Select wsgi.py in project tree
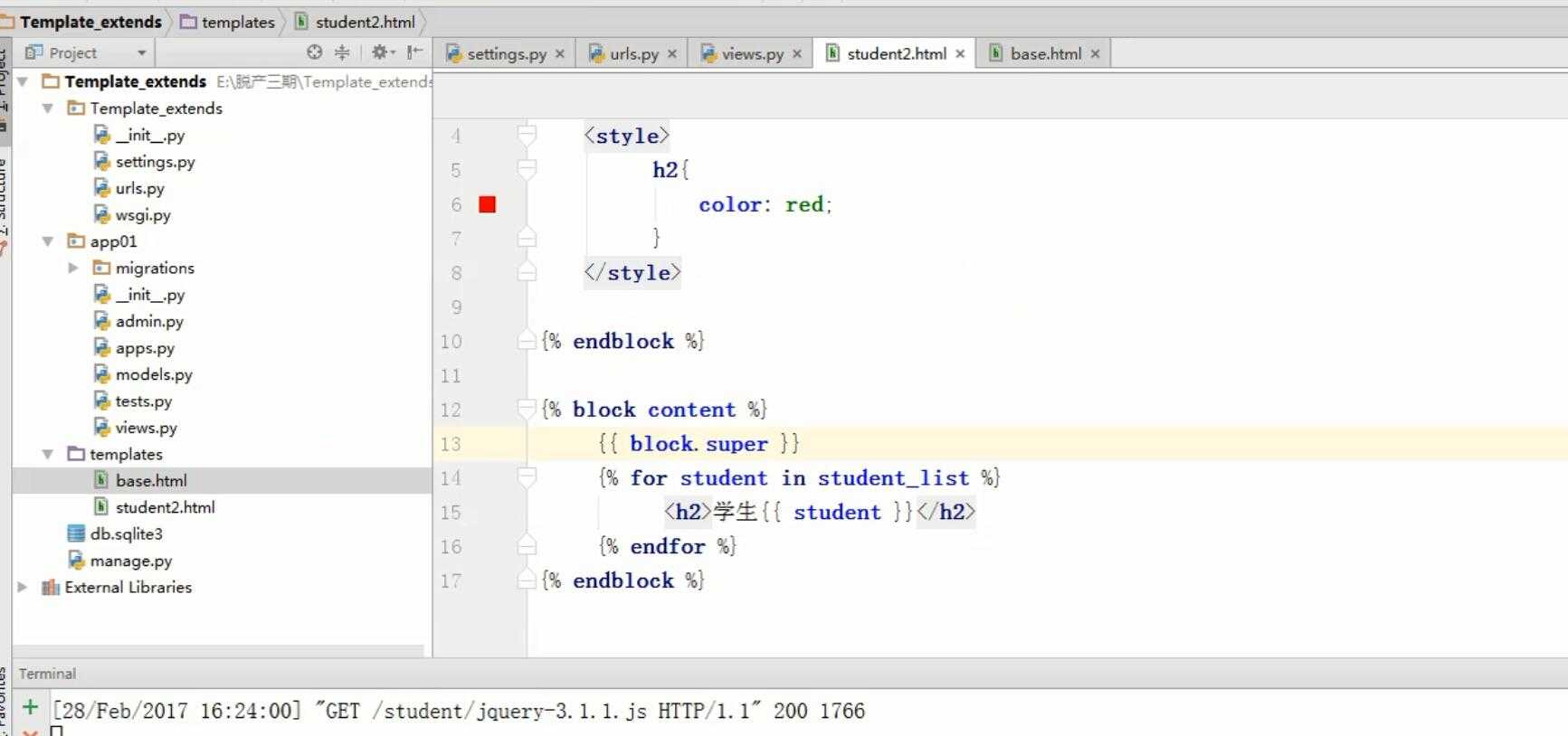 pos(143,215)
